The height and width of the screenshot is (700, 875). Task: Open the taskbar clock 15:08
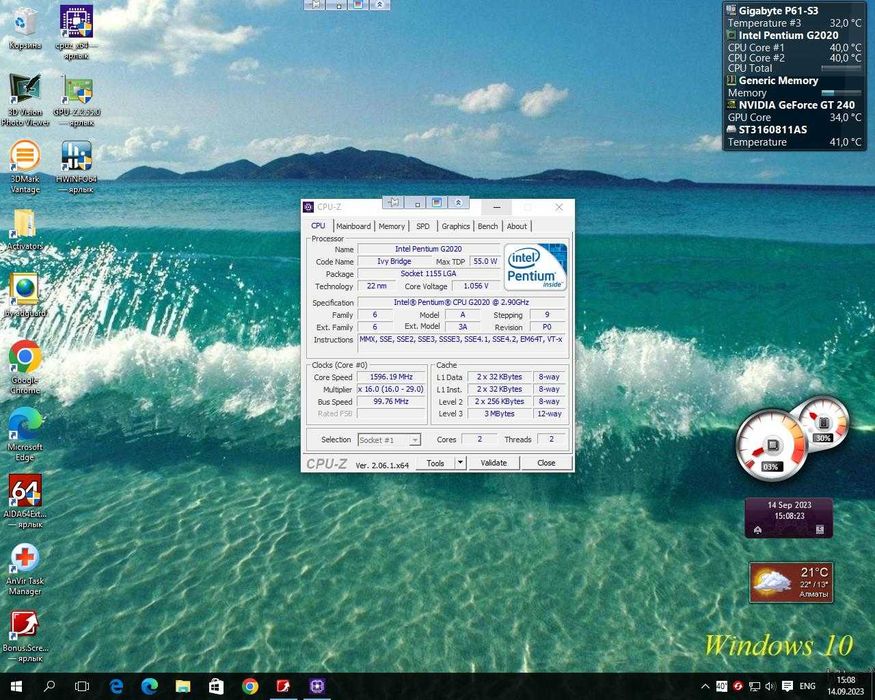point(845,686)
